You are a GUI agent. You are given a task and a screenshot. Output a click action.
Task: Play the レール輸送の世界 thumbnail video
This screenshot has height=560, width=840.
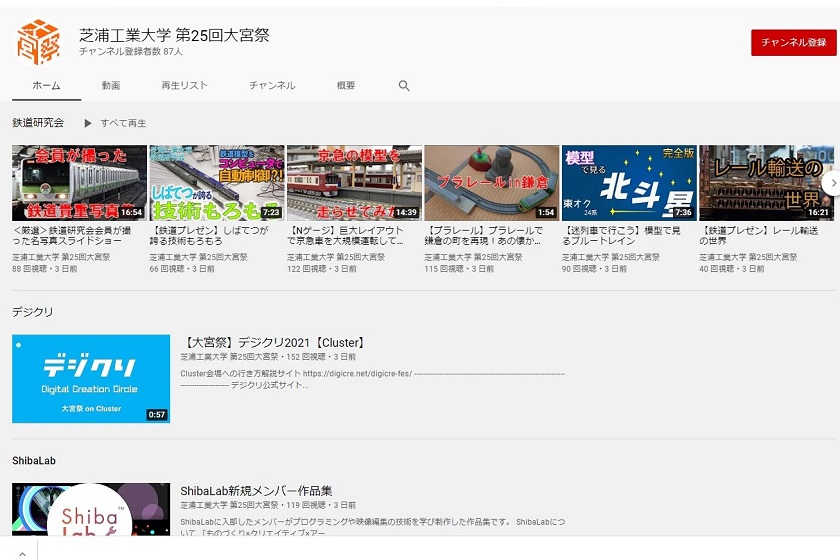[767, 183]
